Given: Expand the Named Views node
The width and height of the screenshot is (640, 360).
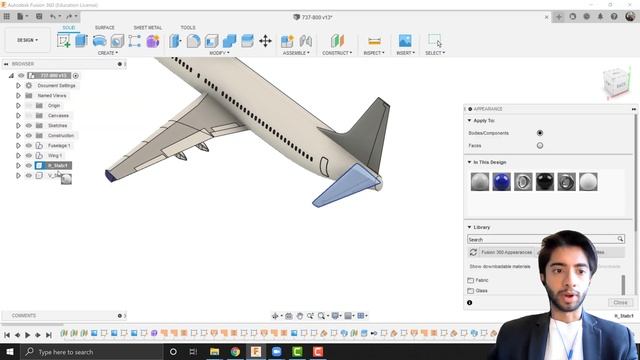Looking at the screenshot, I should pyautogui.click(x=18, y=96).
